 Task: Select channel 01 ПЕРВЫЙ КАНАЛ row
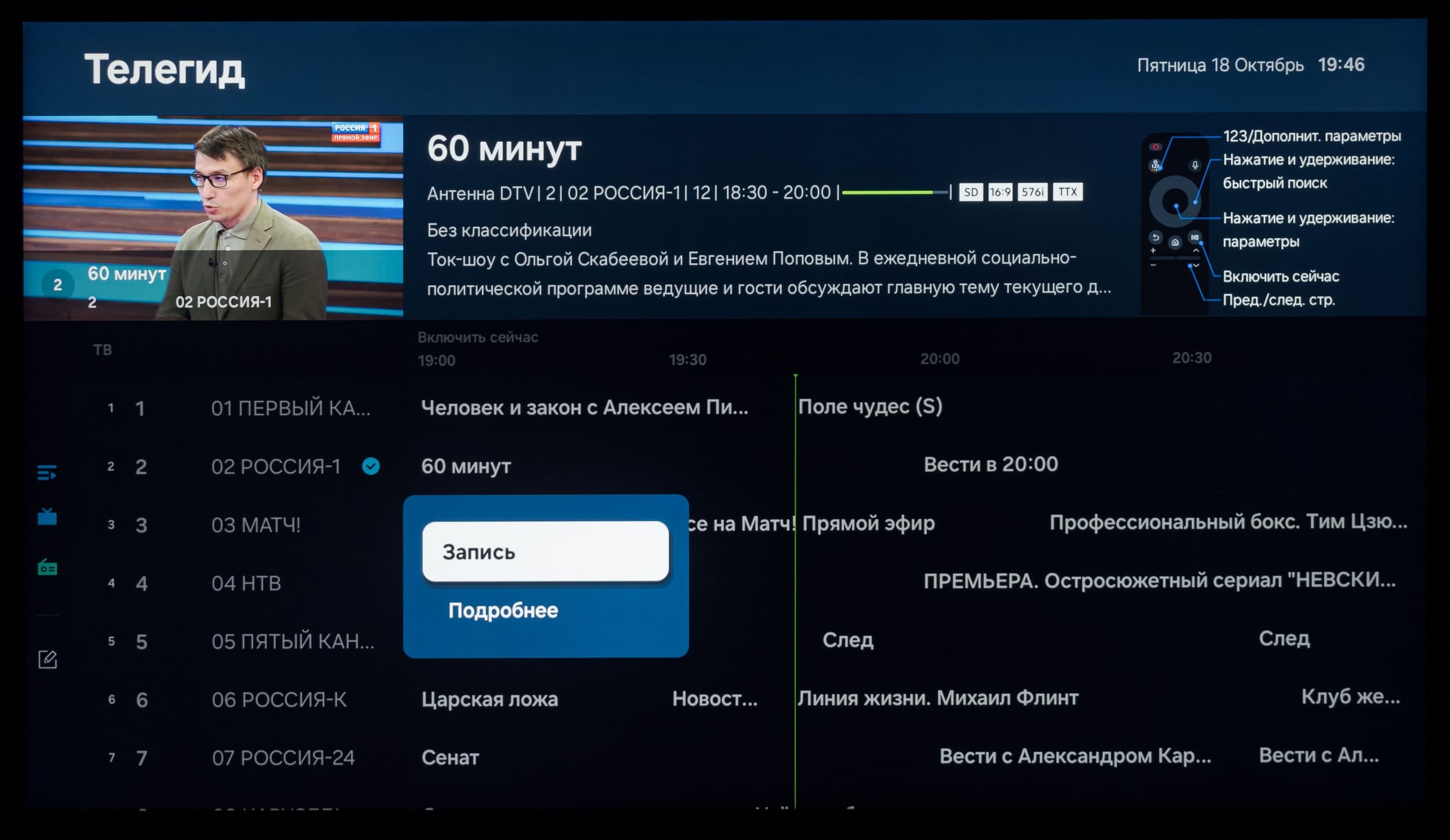(x=290, y=408)
